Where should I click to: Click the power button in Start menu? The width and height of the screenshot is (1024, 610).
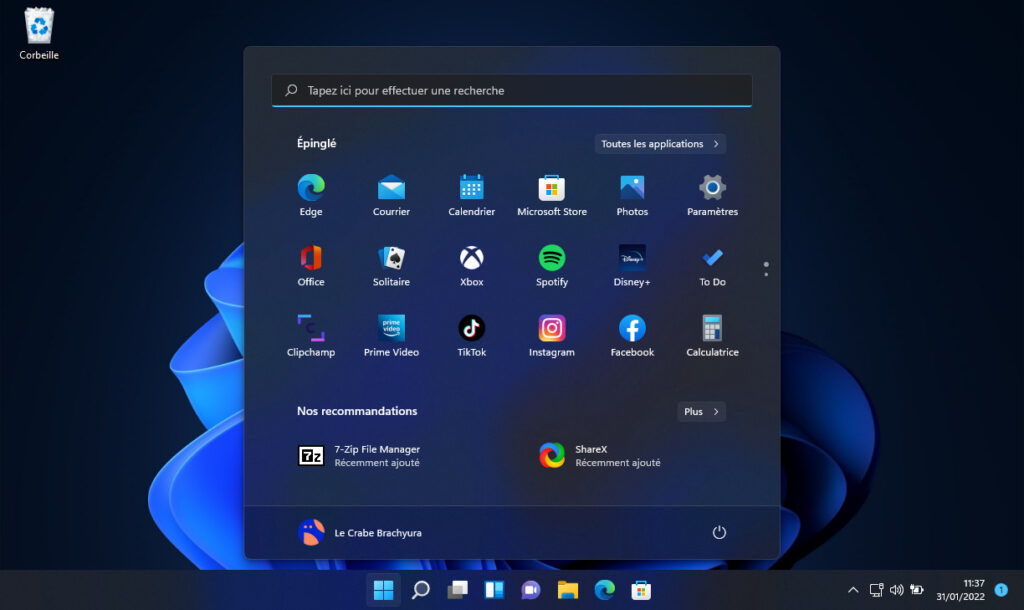pos(719,532)
